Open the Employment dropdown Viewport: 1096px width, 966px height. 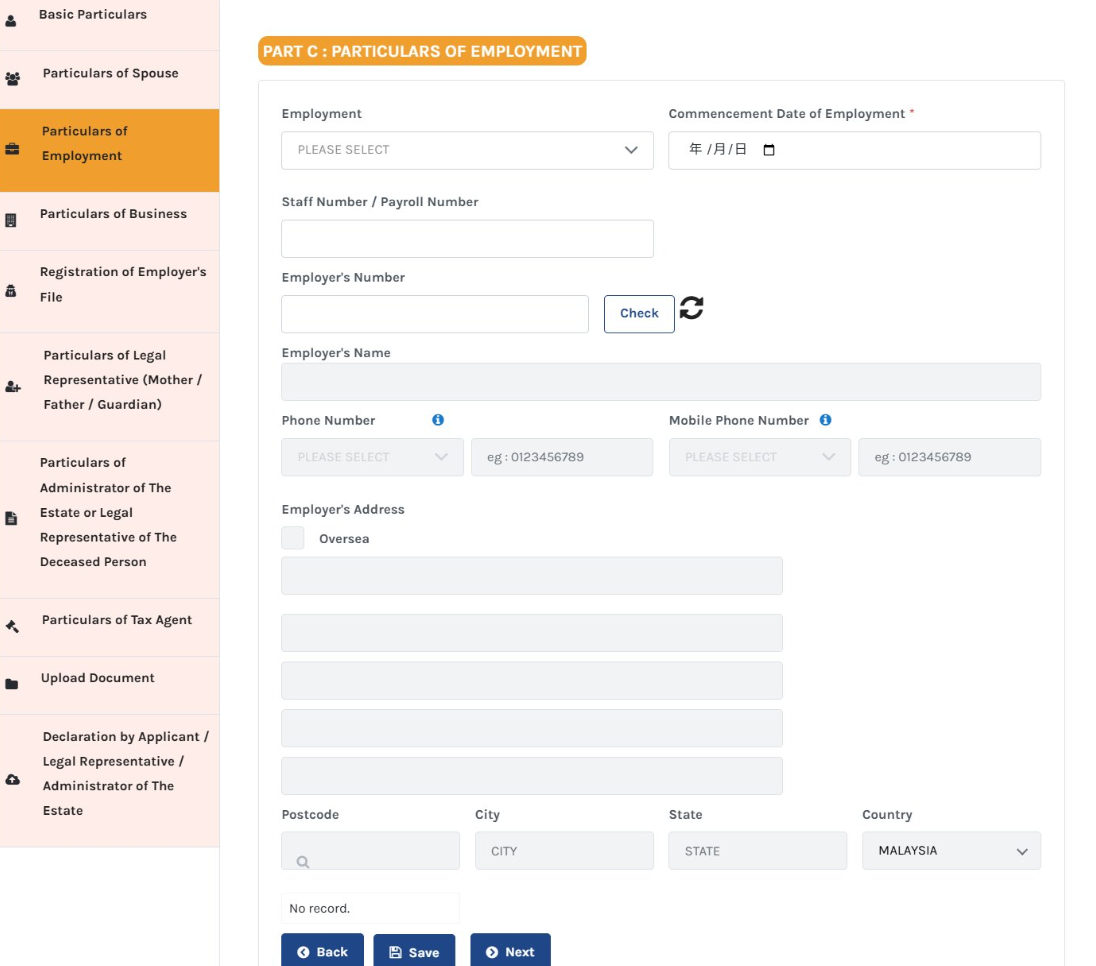coord(468,150)
